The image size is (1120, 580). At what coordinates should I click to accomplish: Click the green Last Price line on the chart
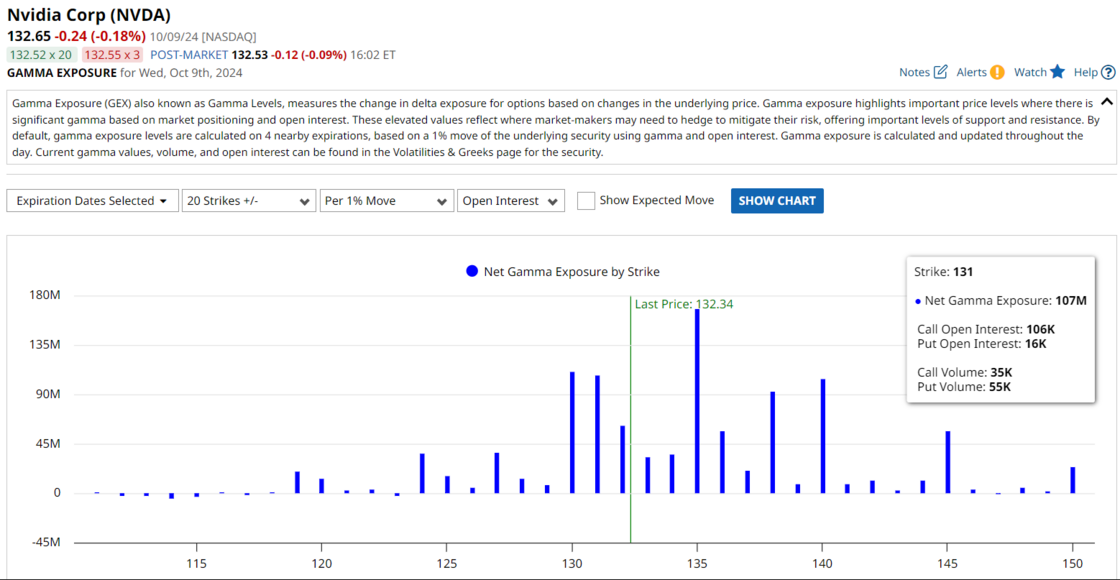(630, 430)
